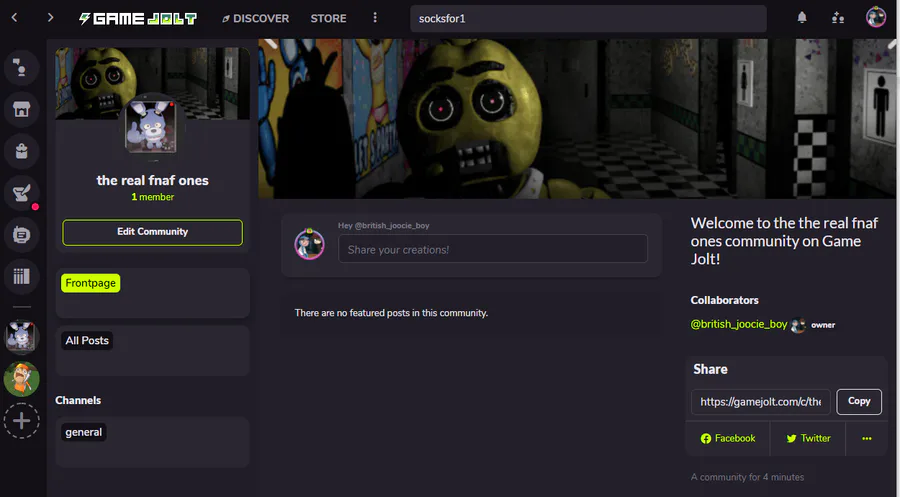900x497 pixels.
Task: Switch to the bunny community in sidebar
Action: (x=21, y=337)
